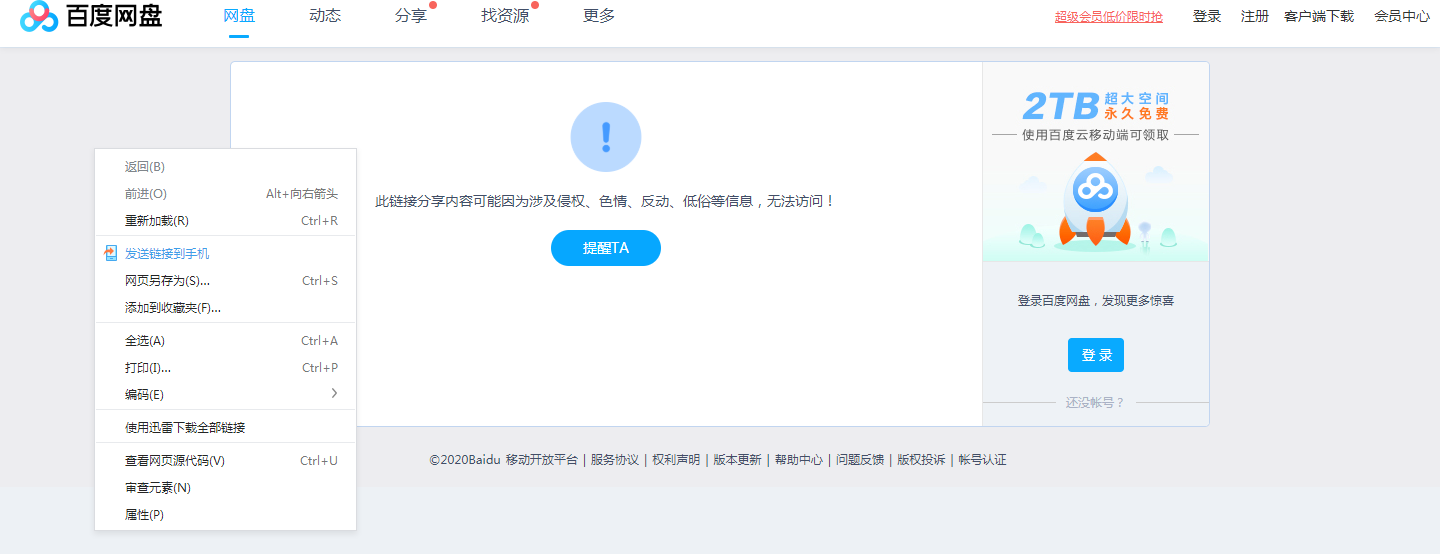Open the 分享 tab
The height and width of the screenshot is (554, 1440).
pos(411,16)
